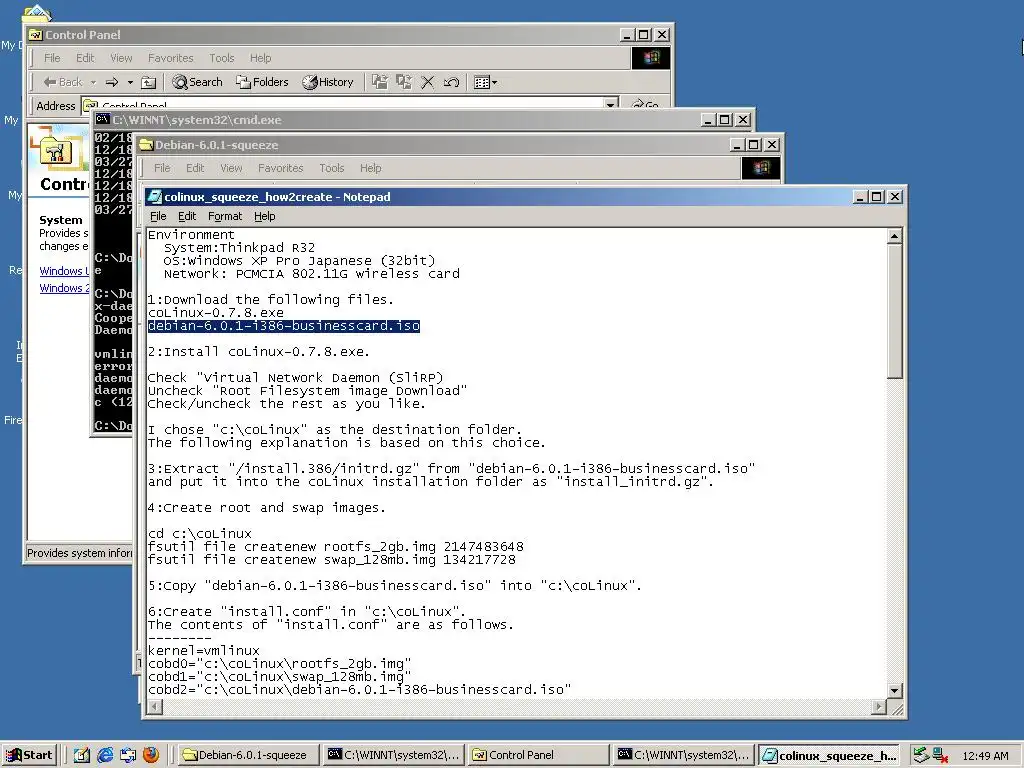The image size is (1024, 768).
Task: Click the Notepad title bar icon
Action: [154, 197]
